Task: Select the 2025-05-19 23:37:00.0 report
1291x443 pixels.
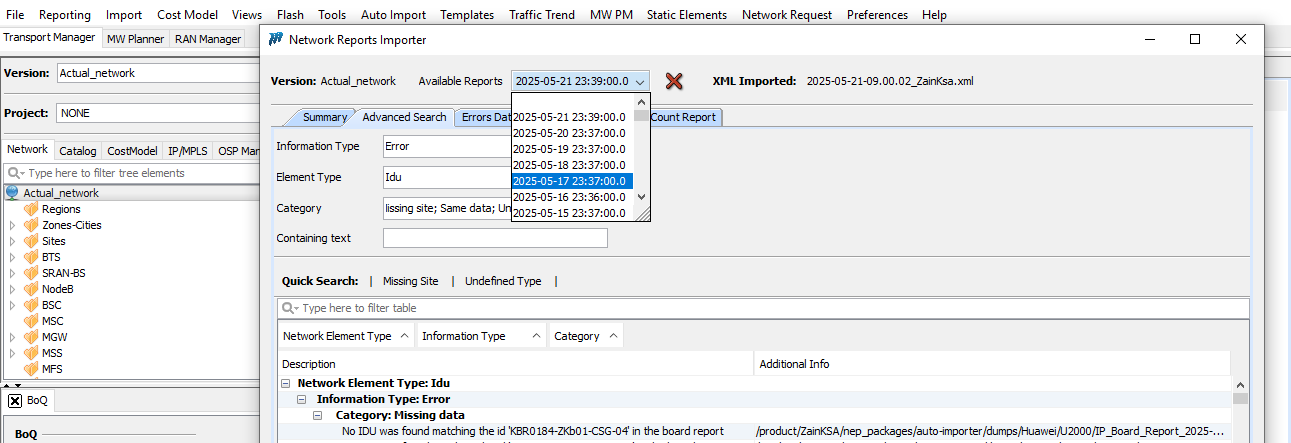Action: [x=569, y=149]
